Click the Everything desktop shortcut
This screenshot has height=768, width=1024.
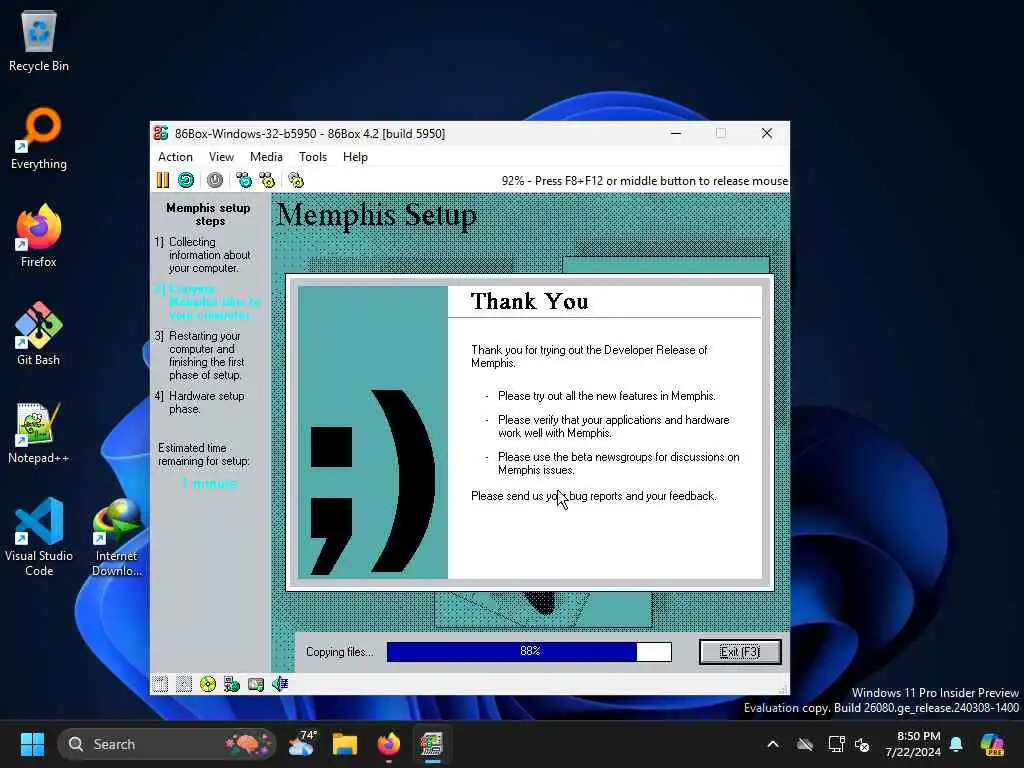pyautogui.click(x=39, y=138)
